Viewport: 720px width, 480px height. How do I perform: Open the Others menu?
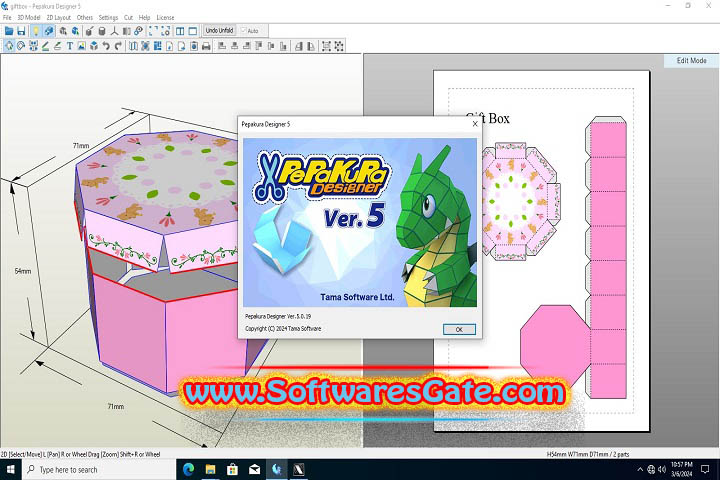(x=85, y=17)
